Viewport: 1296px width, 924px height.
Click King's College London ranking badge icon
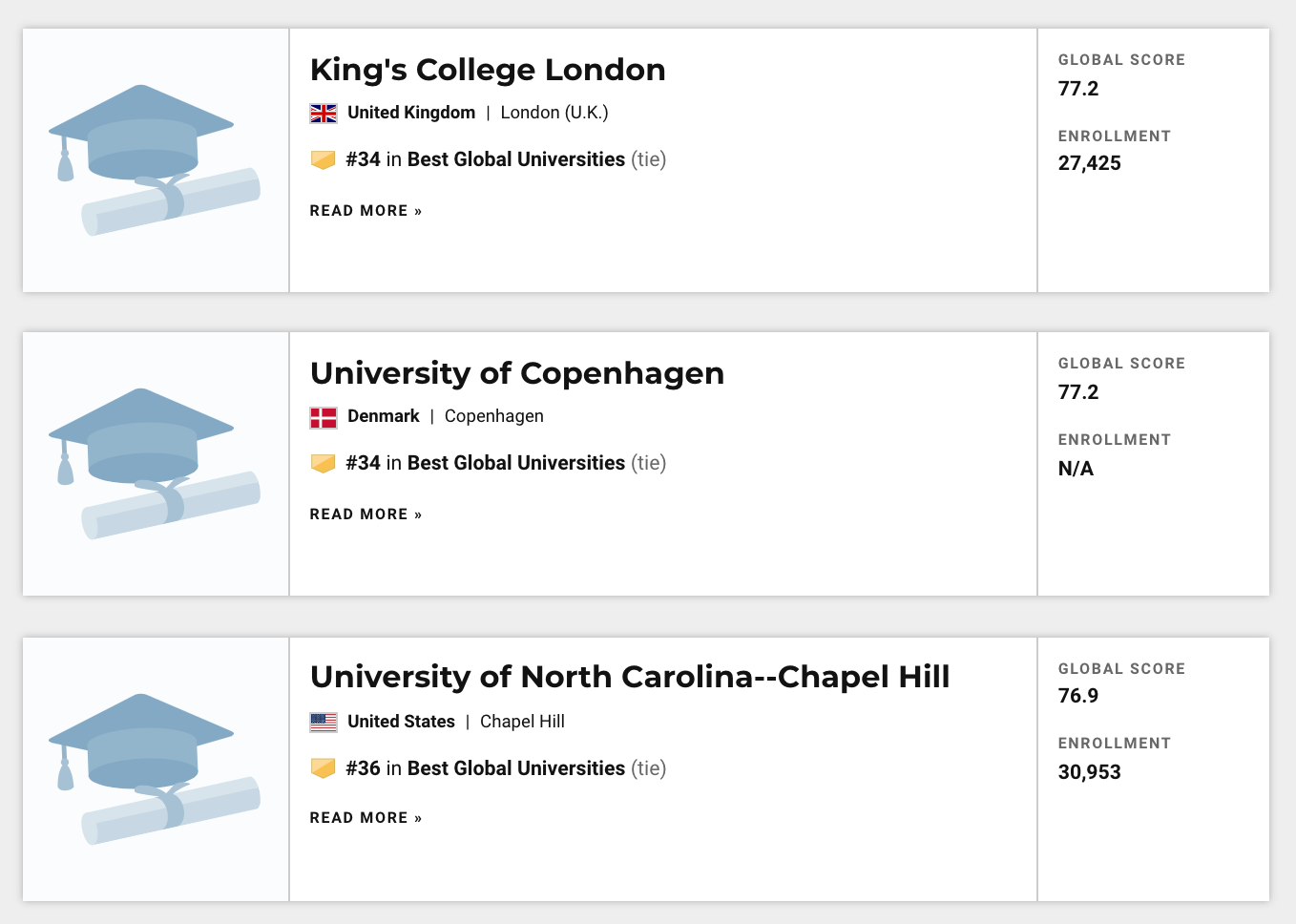coord(324,160)
